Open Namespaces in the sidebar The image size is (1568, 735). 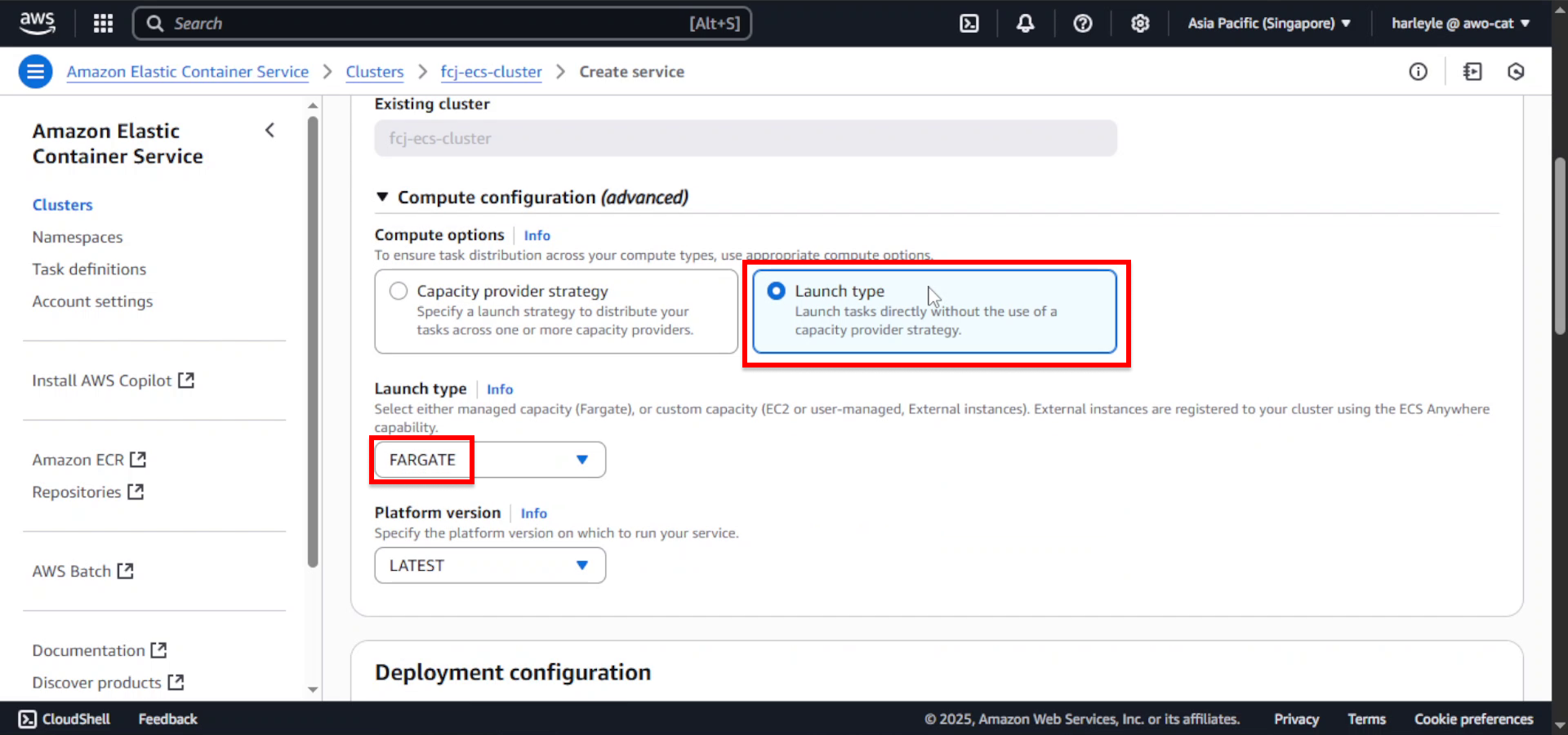pyautogui.click(x=78, y=237)
